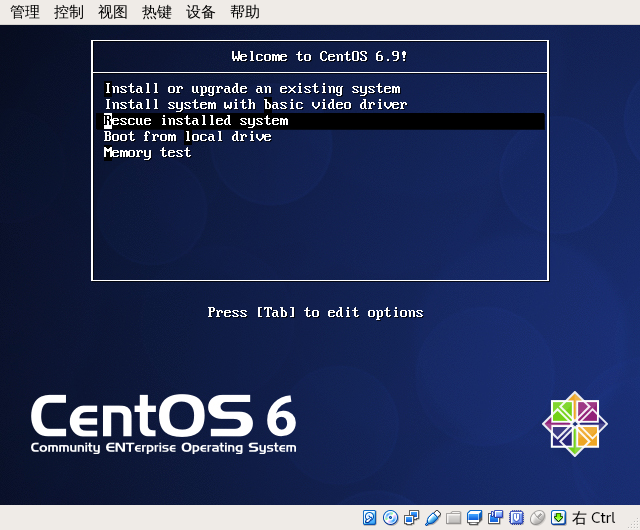Click the hard disk activity icon
Viewport: 640px width, 530px height.
coord(369,518)
